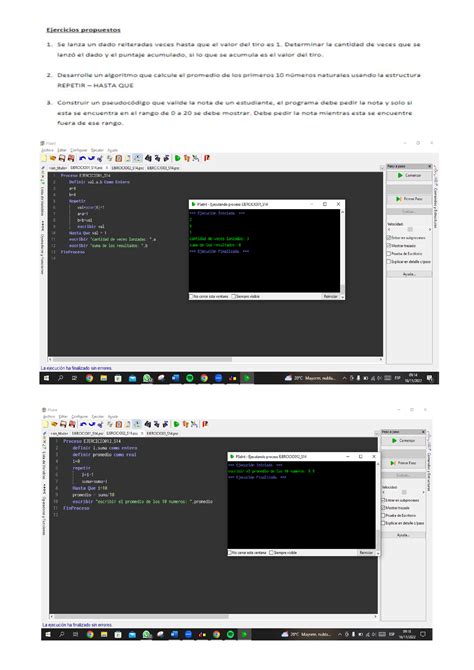474x670 pixels.
Task: Check 'No cerrar esta ventana' in EJERCICIO01 run window
Action: 209,296
